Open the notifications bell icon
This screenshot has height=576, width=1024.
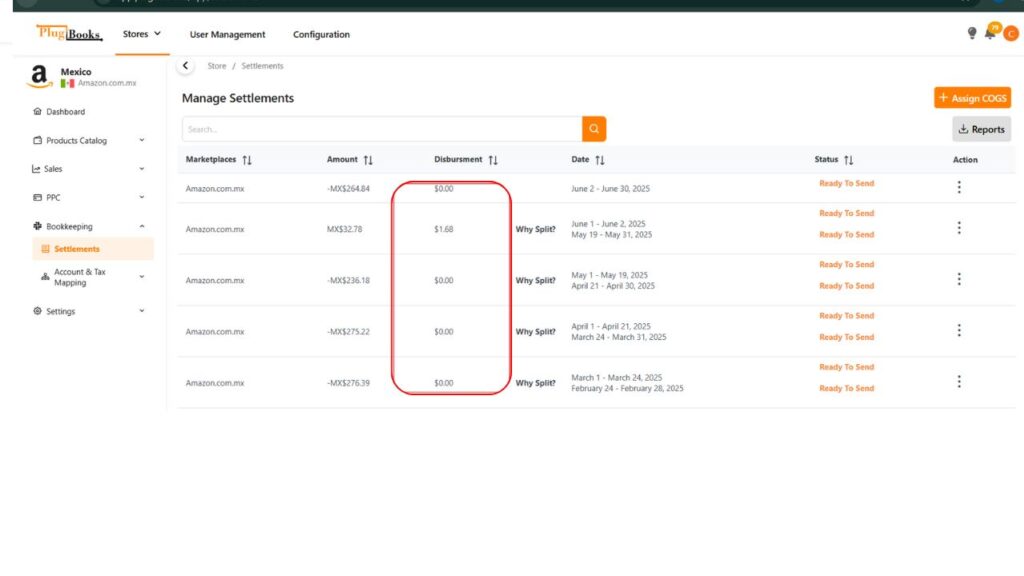point(991,31)
